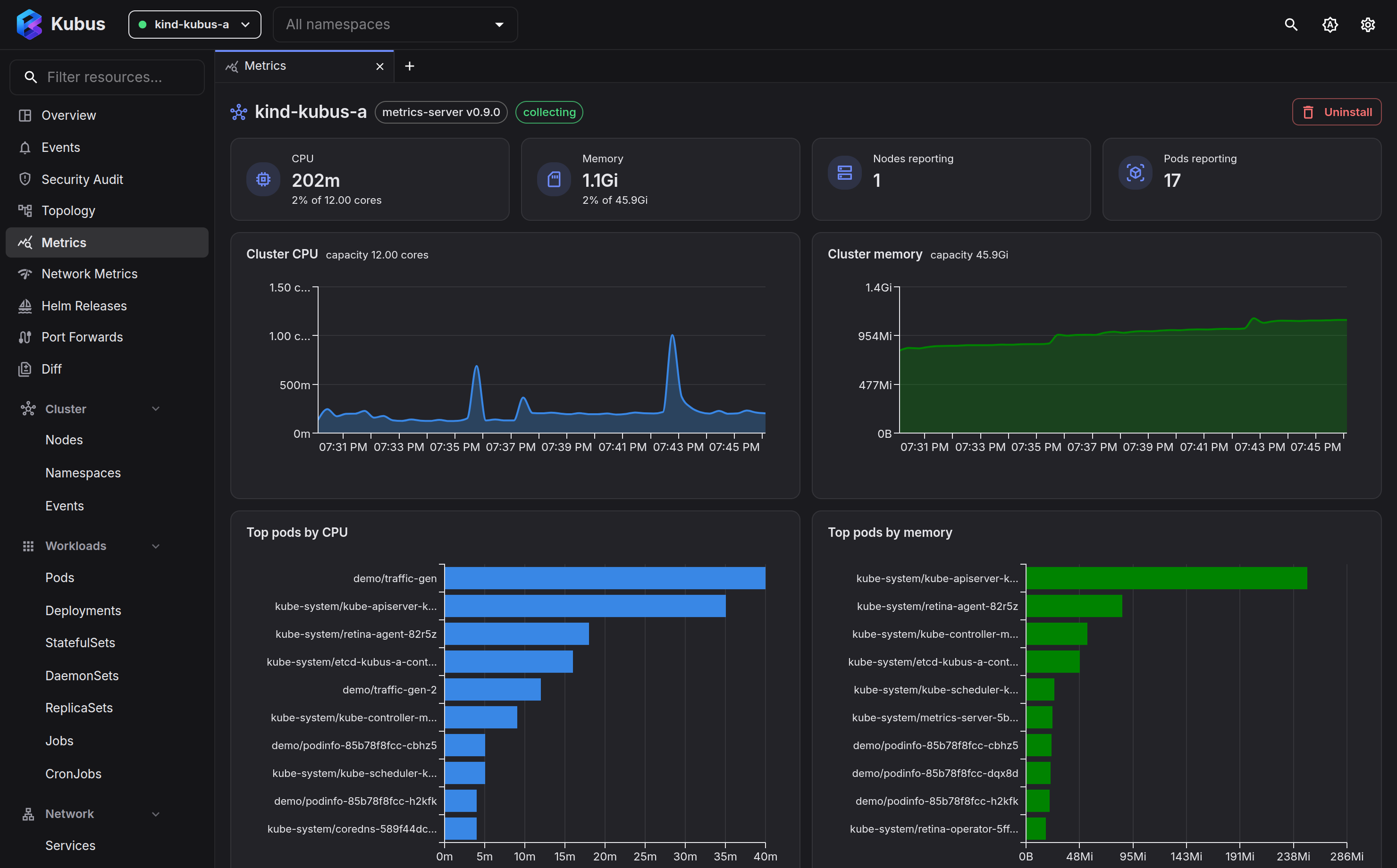
Task: Open Port Forwards page
Action: (x=107, y=337)
